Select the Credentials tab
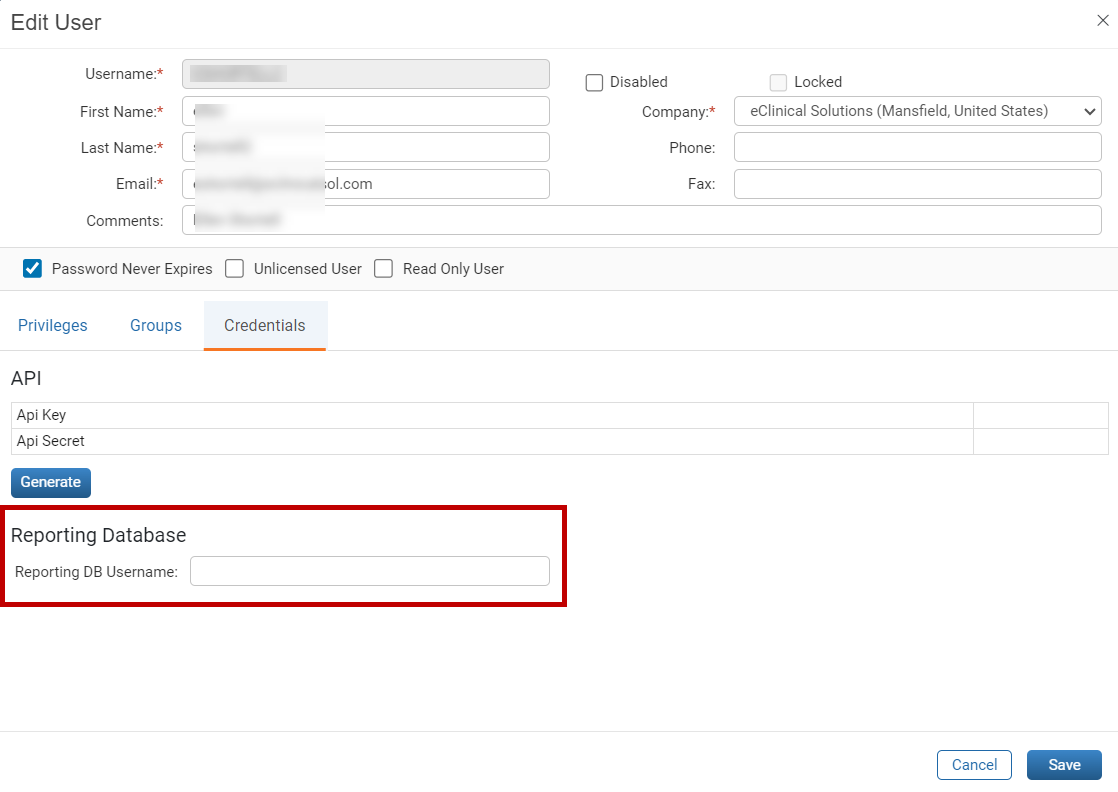Image resolution: width=1118 pixels, height=792 pixels. coord(265,326)
